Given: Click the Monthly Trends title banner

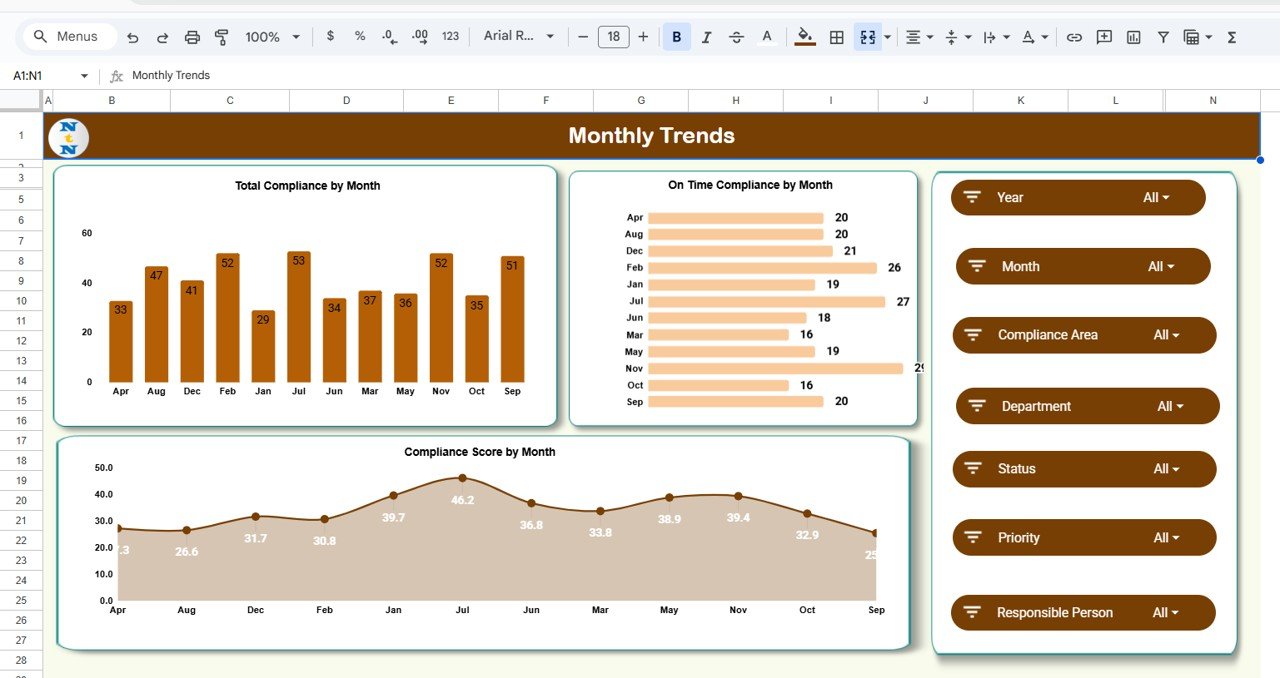Looking at the screenshot, I should [651, 136].
